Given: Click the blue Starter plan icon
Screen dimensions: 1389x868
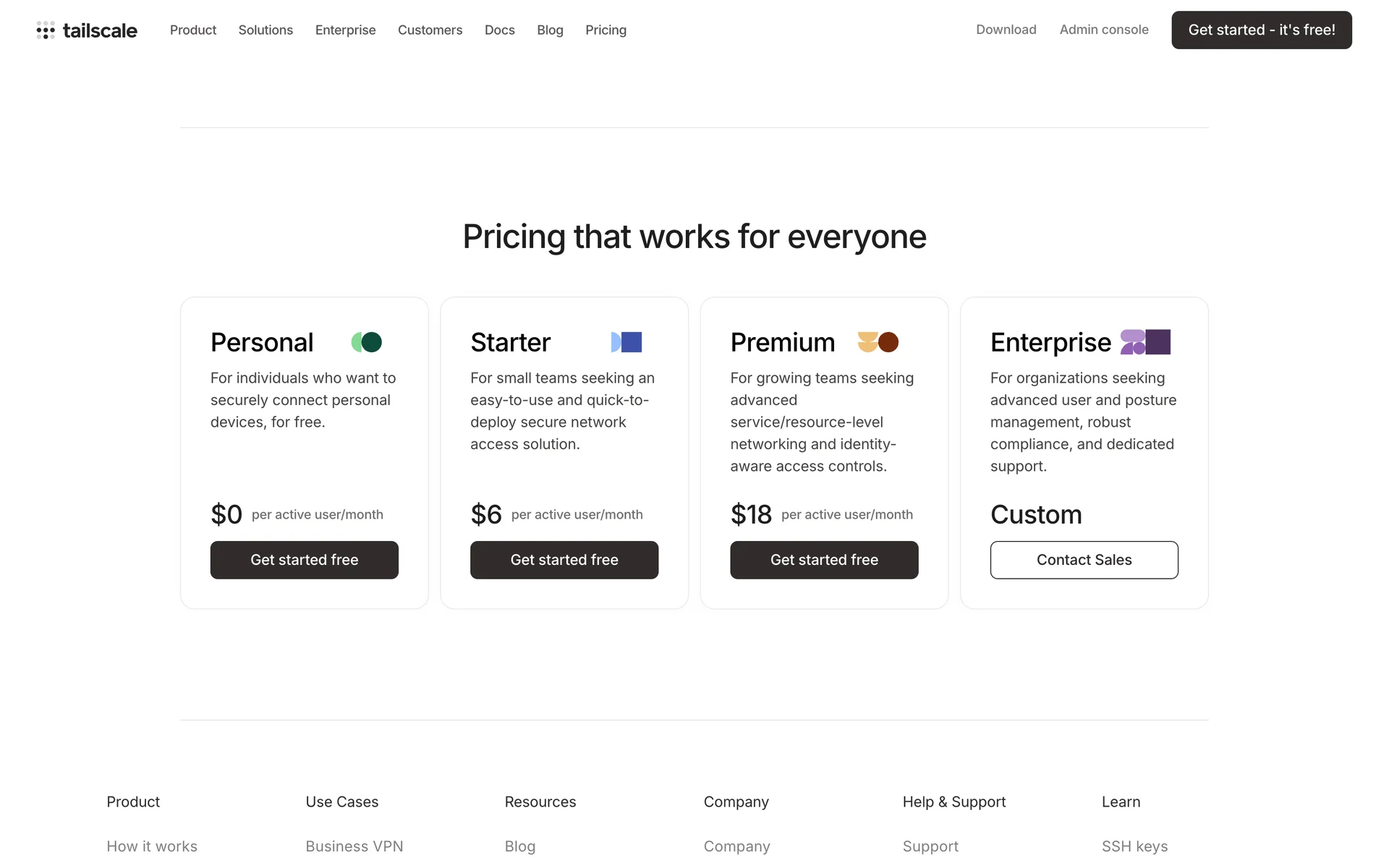Looking at the screenshot, I should [x=626, y=342].
